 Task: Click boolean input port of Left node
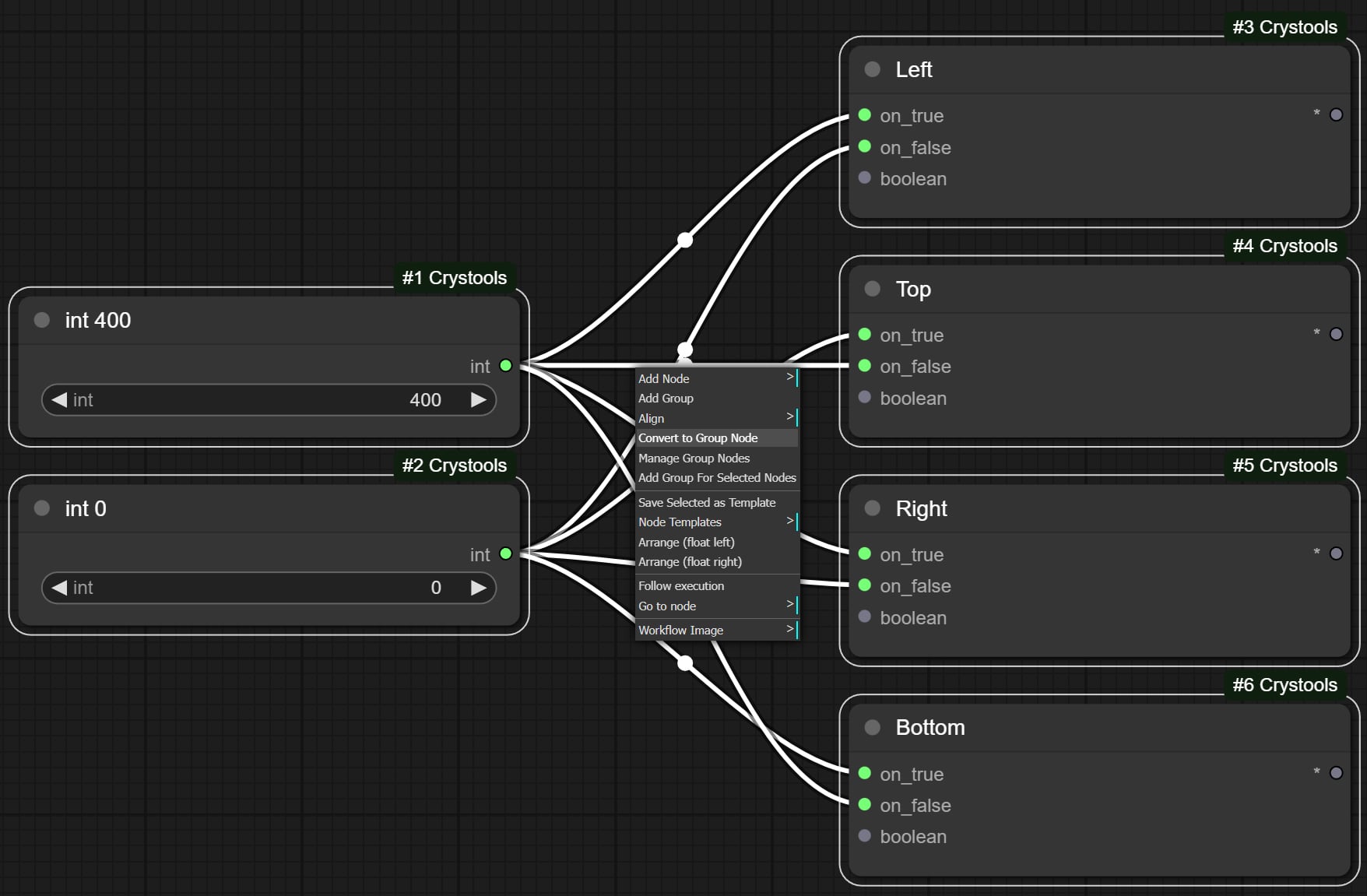864,177
